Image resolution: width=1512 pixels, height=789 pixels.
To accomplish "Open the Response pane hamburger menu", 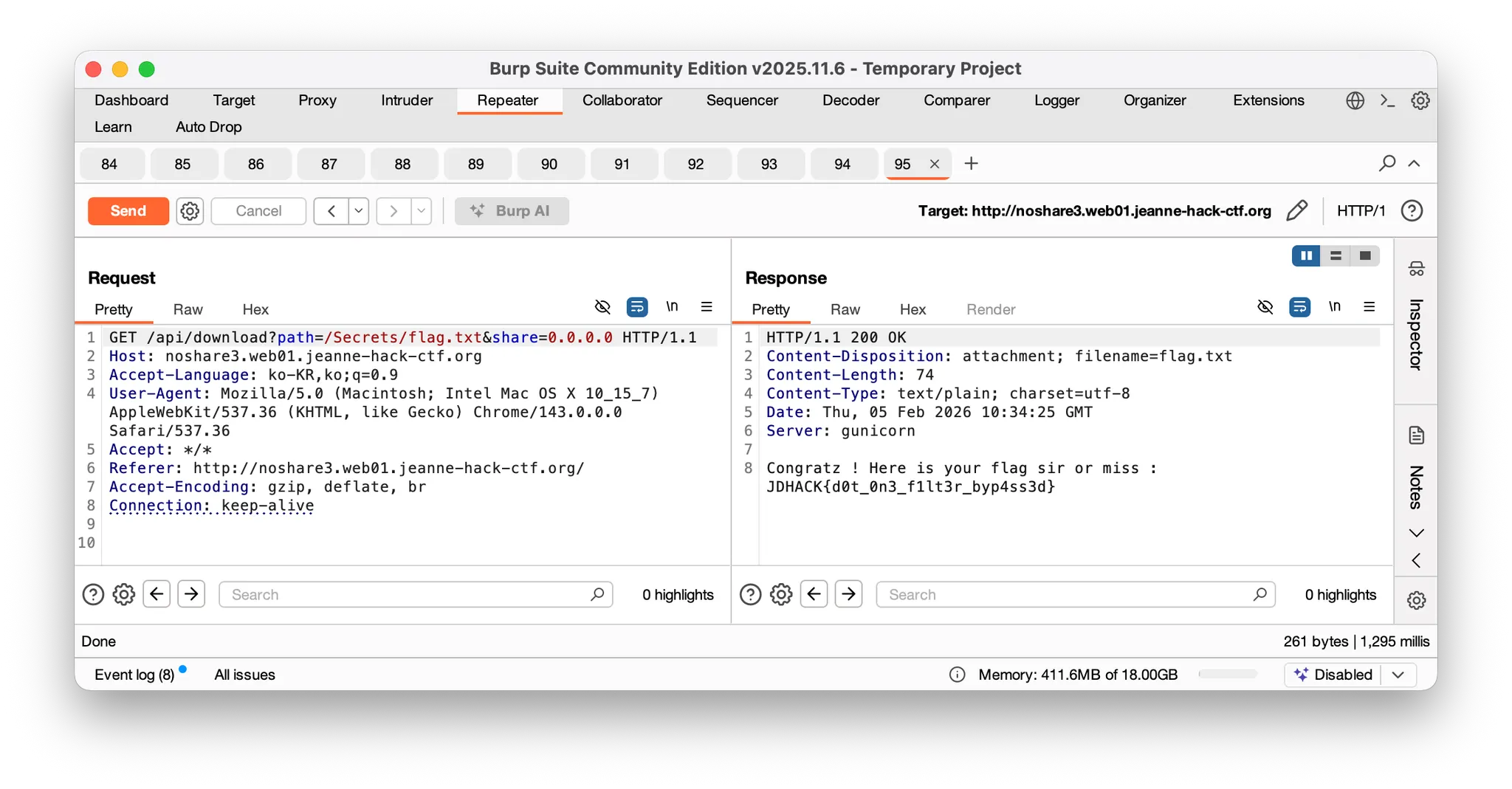I will click(x=1369, y=307).
